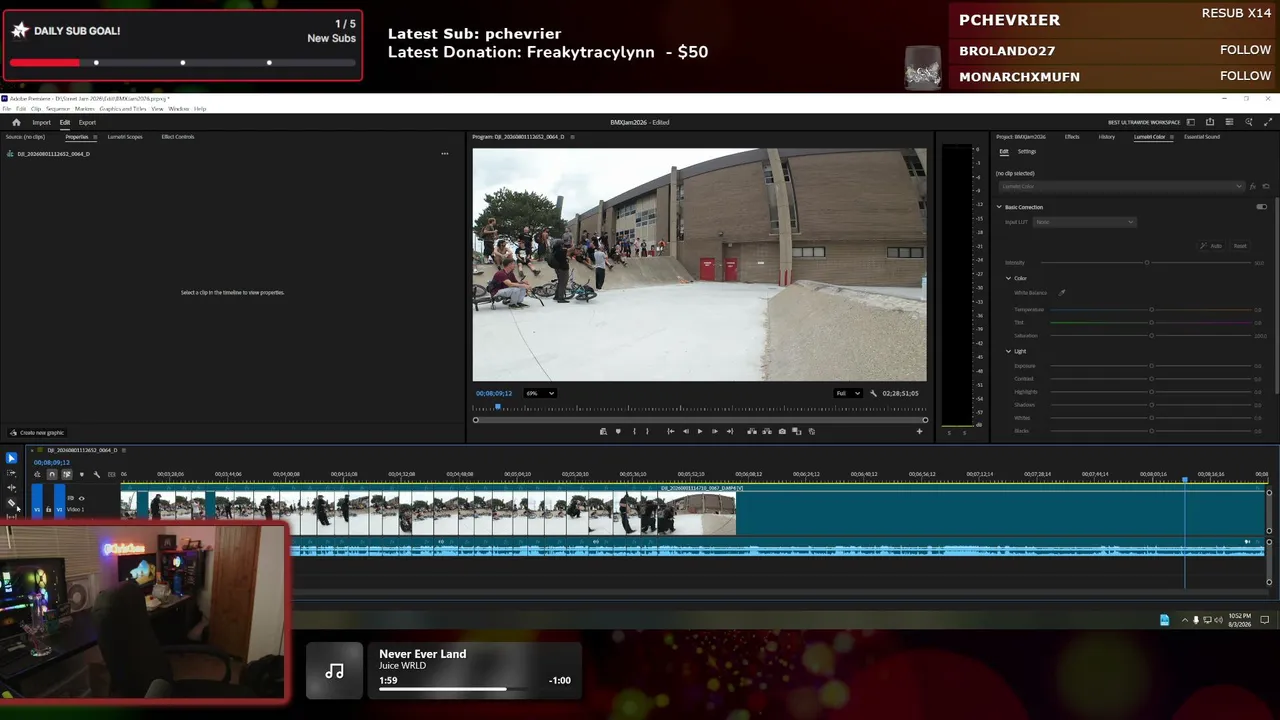Click Mark Out bracket in Program monitor

(x=647, y=431)
